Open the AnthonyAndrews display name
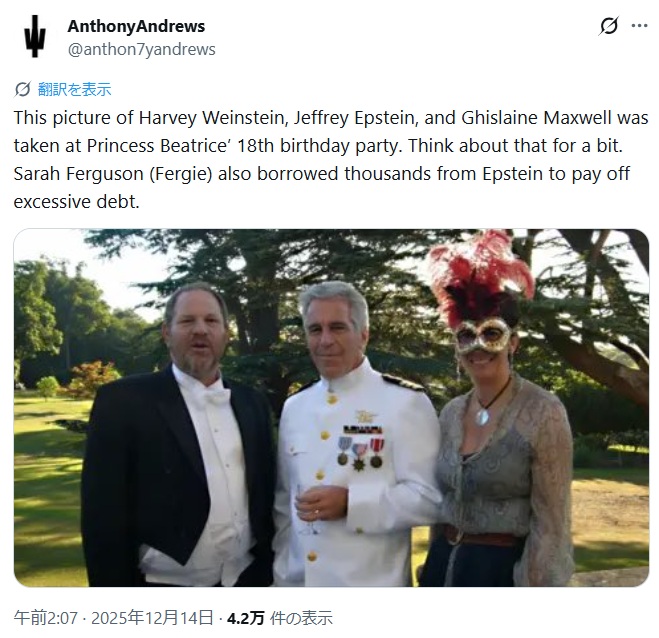This screenshot has width=659, height=638. [x=136, y=26]
